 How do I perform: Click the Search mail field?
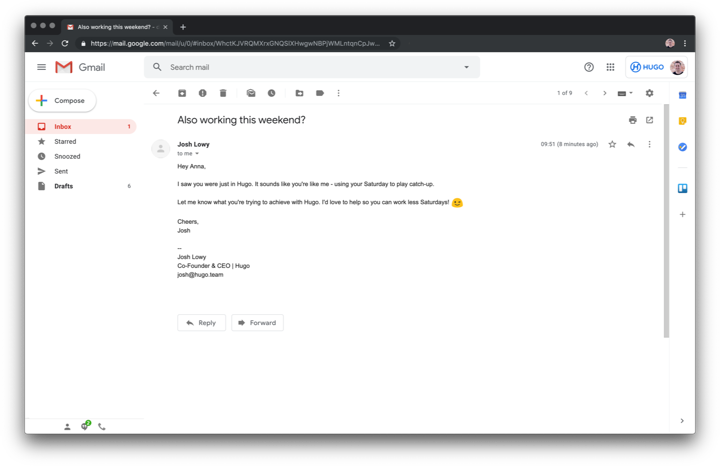[x=312, y=67]
